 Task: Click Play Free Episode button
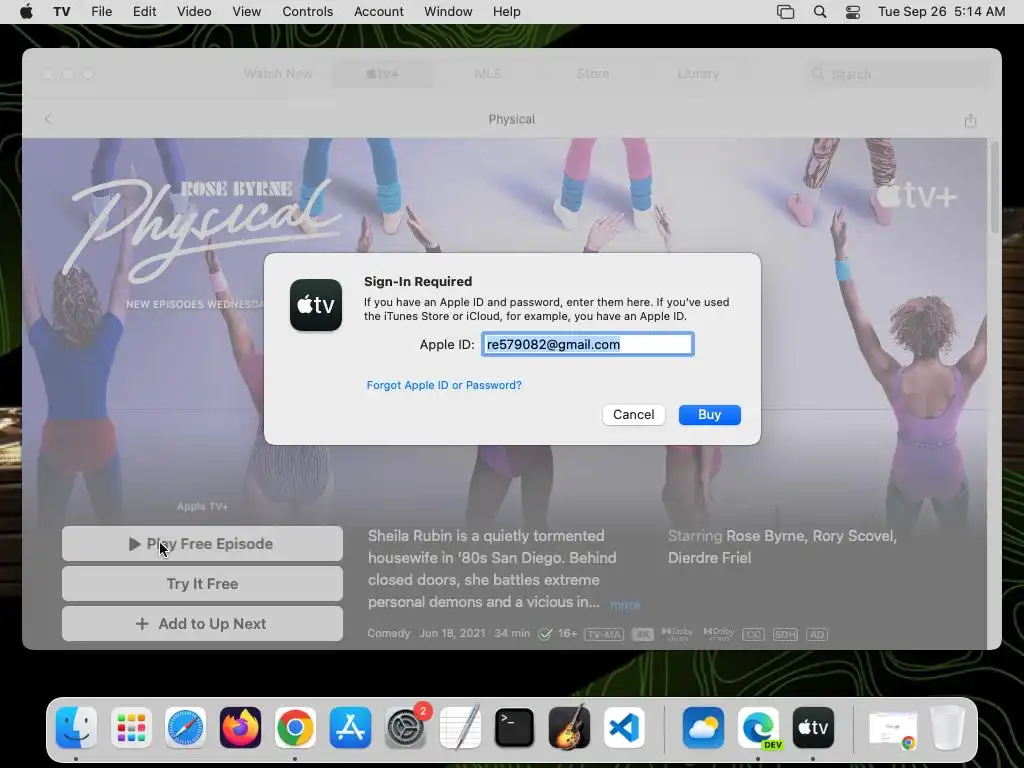point(202,544)
